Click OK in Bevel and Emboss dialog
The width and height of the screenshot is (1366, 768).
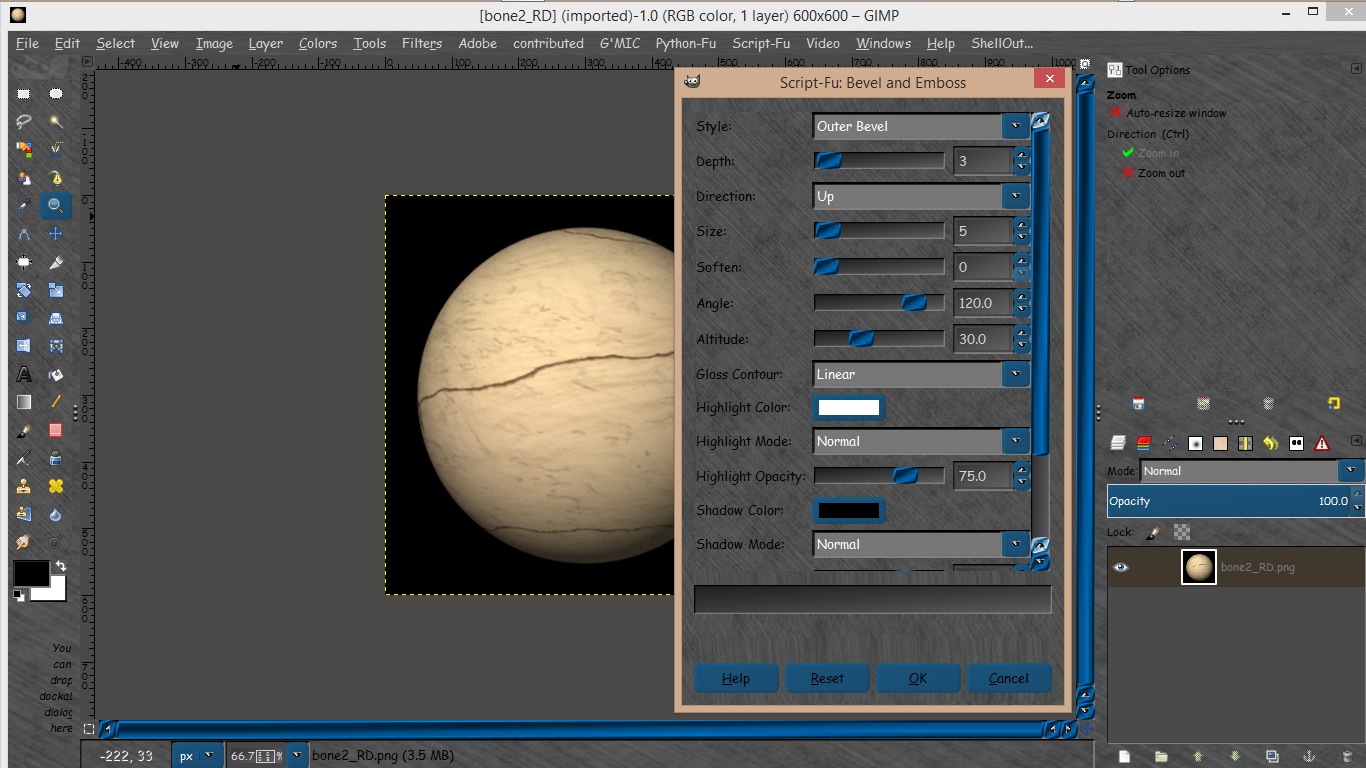(918, 678)
